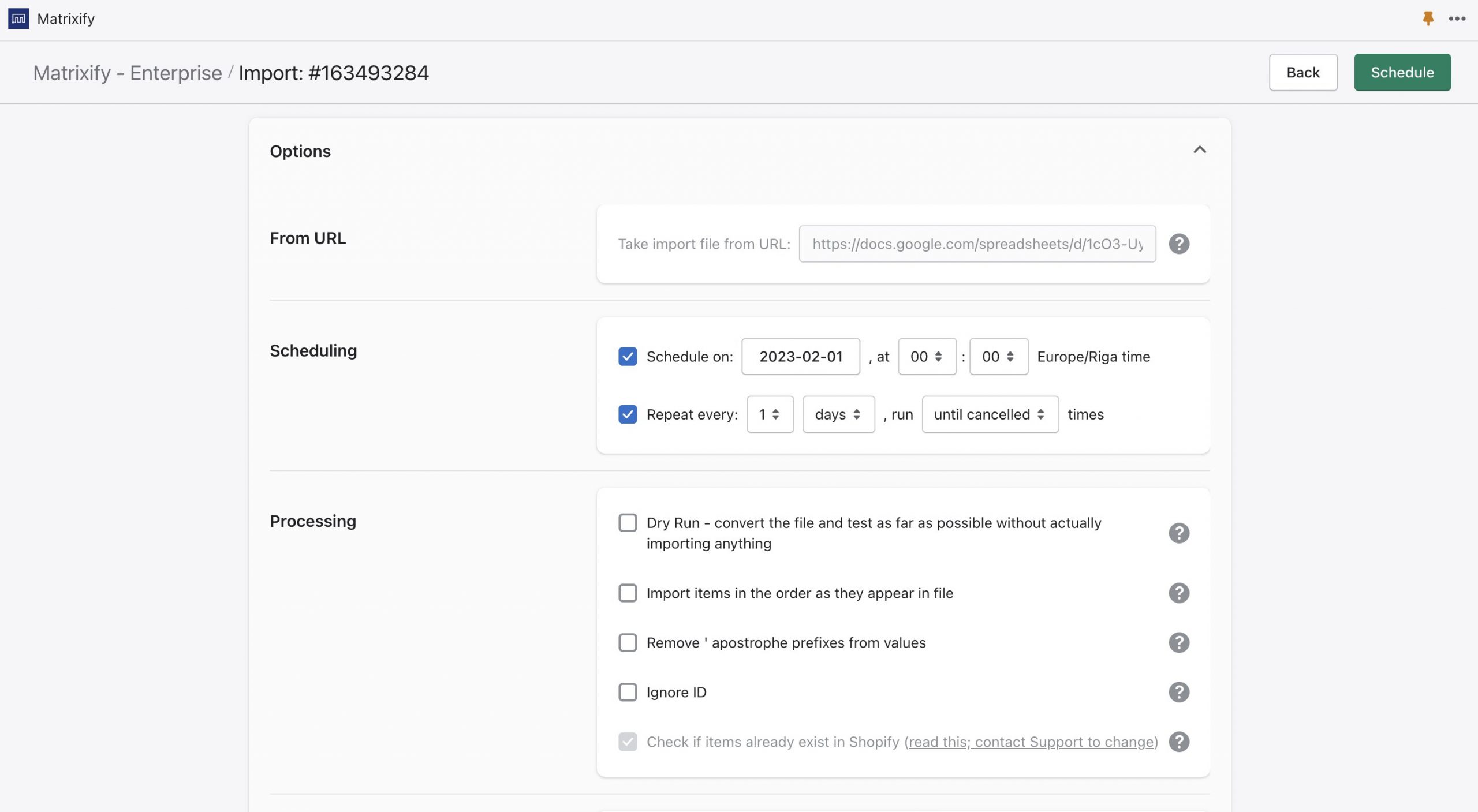Tick the Ignore ID checkbox
1478x812 pixels.
coord(628,692)
